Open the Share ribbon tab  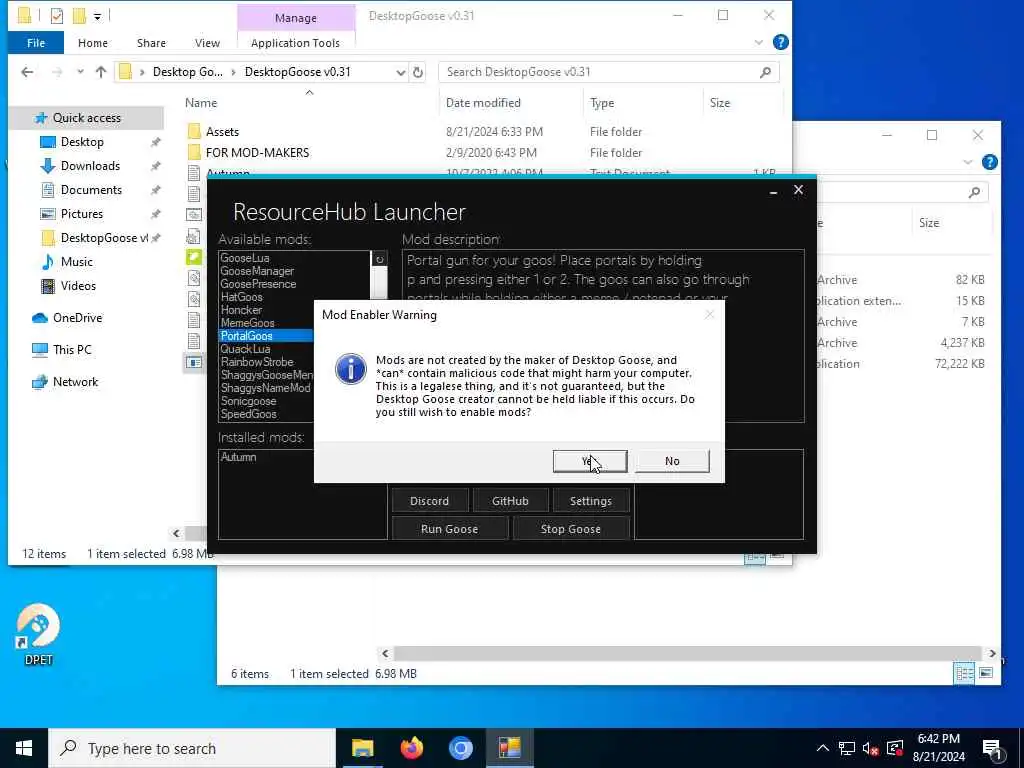pos(151,43)
